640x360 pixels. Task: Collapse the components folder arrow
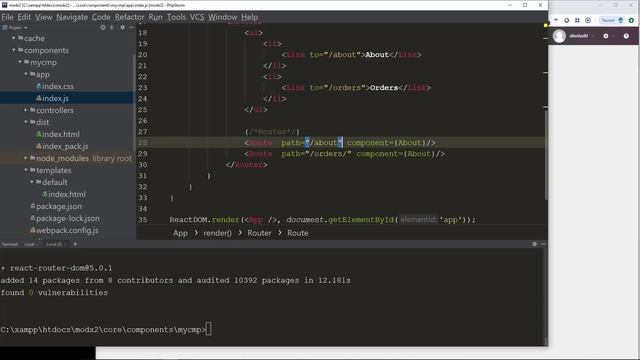coord(13,50)
